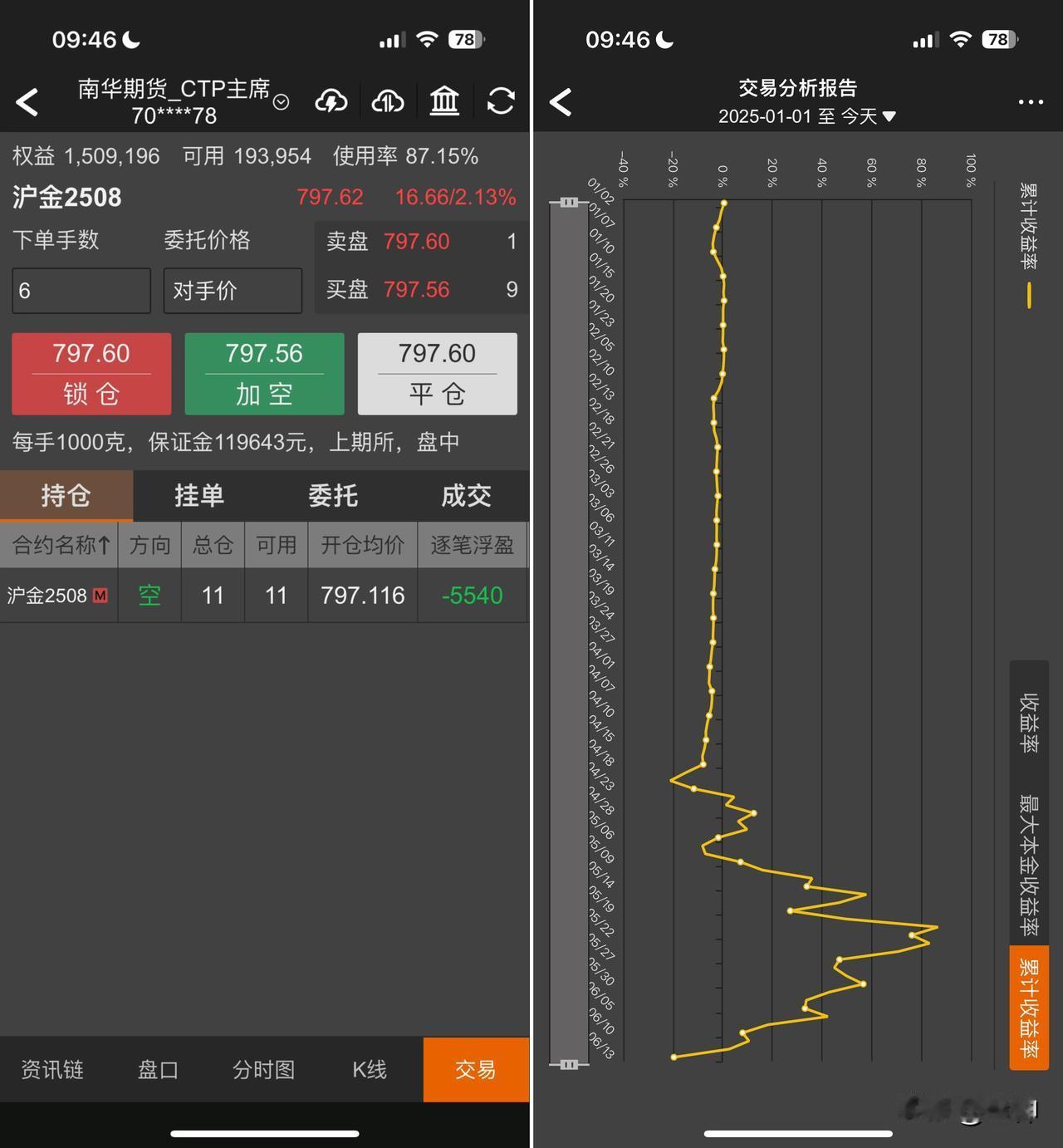Open the account switch dropdown next to 南华期货_CTP主席
Viewport: 1063px width, 1148px height.
click(282, 102)
